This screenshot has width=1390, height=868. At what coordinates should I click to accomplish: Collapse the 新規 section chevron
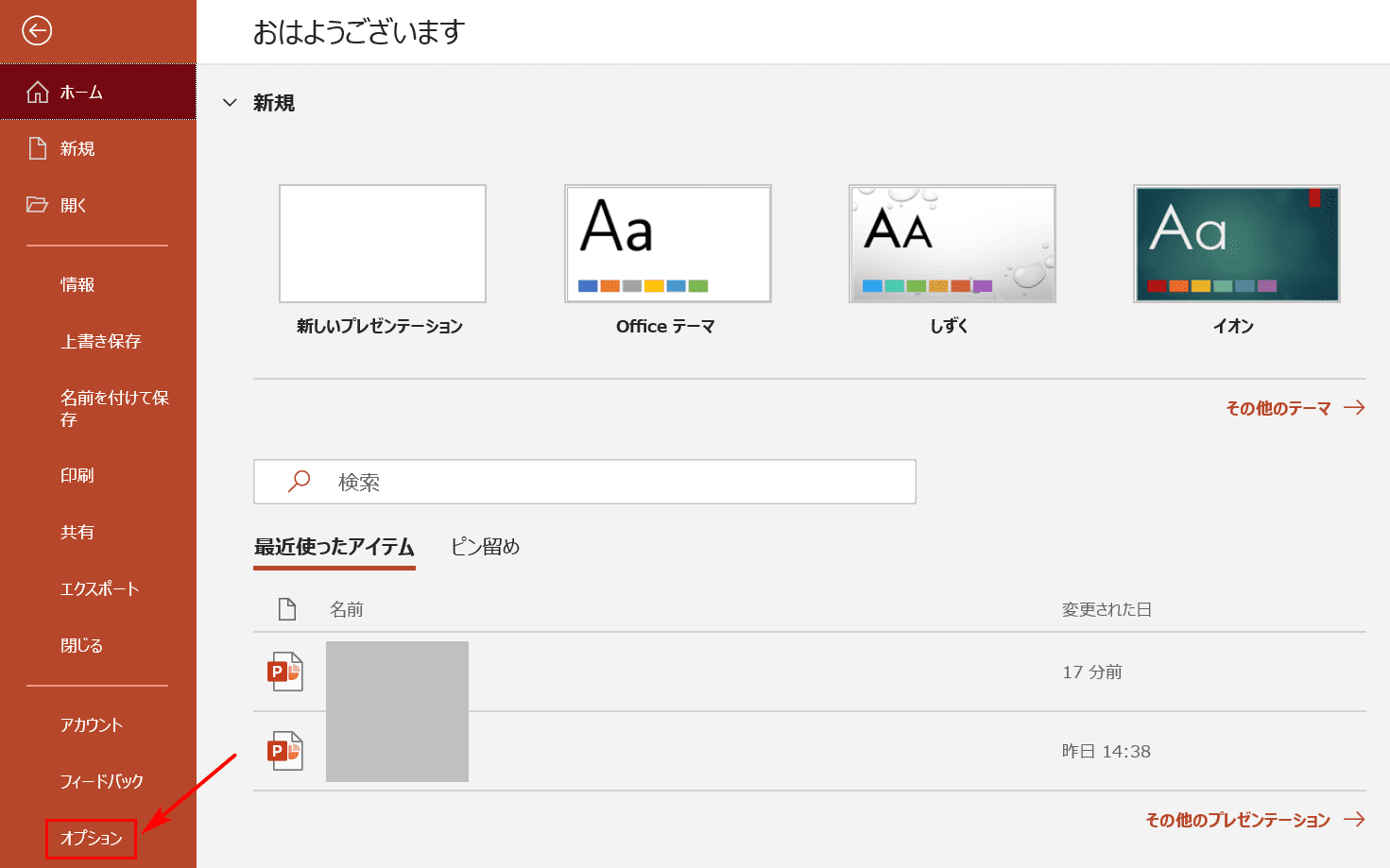[230, 103]
